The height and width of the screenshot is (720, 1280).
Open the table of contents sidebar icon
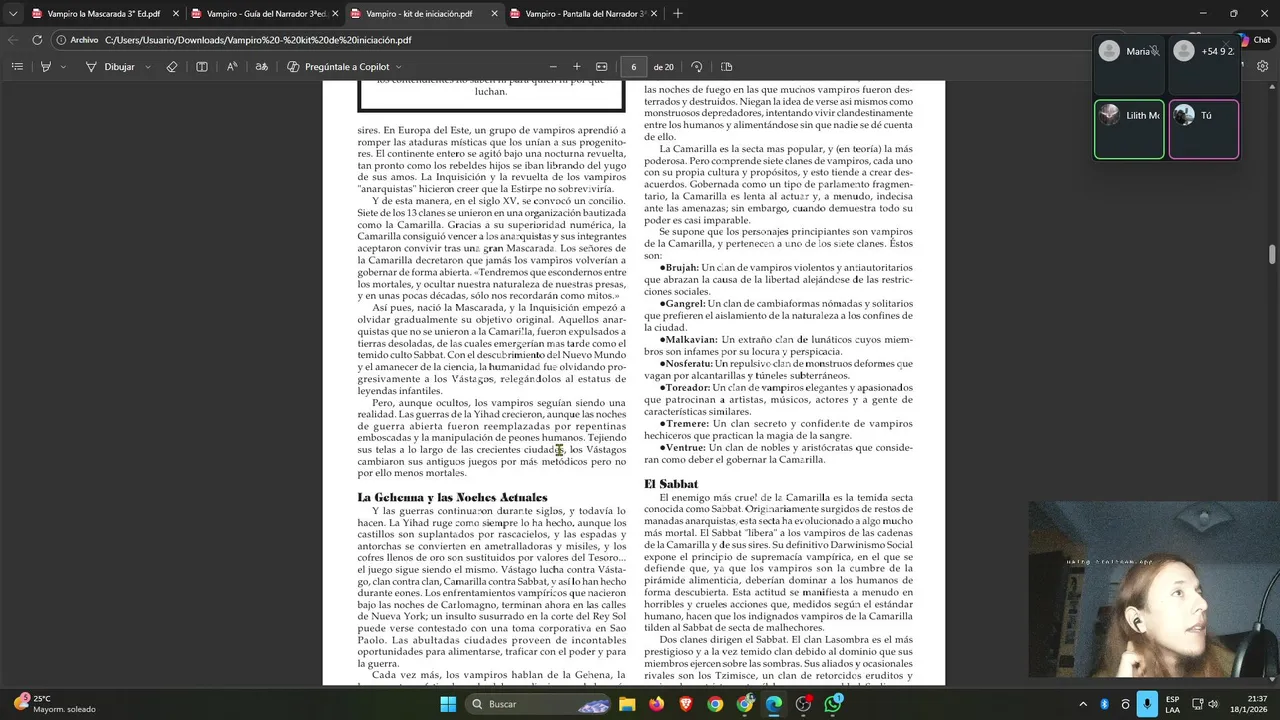[x=17, y=67]
